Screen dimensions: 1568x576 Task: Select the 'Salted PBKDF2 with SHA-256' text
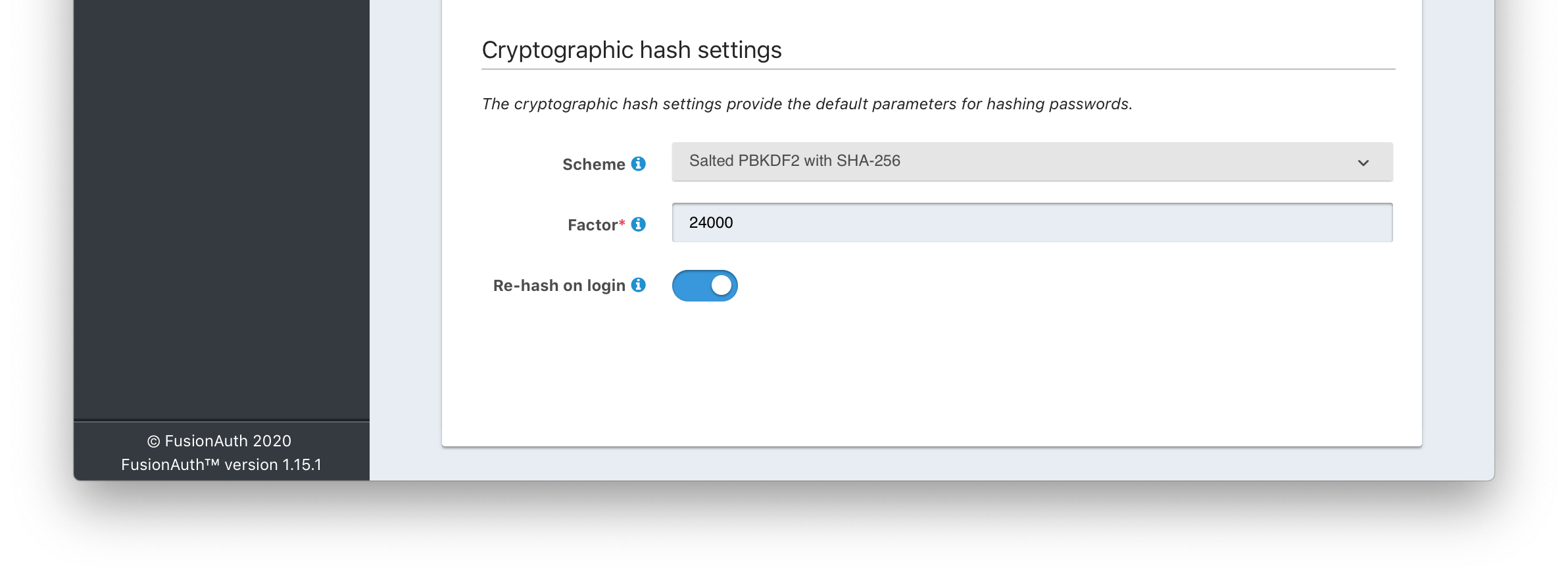[x=795, y=161]
